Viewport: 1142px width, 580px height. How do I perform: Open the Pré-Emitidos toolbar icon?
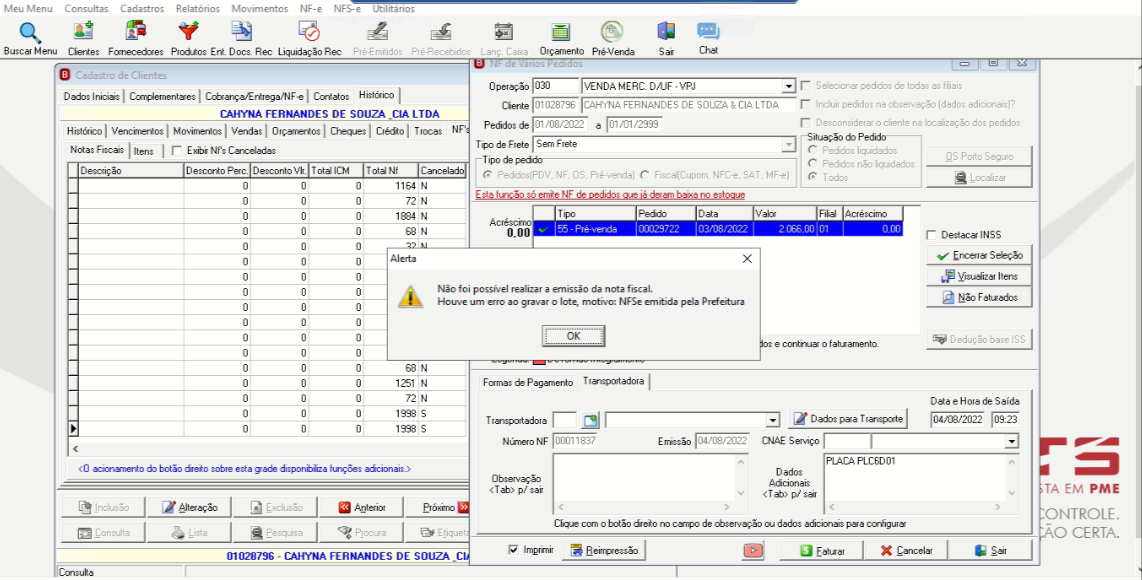[377, 32]
